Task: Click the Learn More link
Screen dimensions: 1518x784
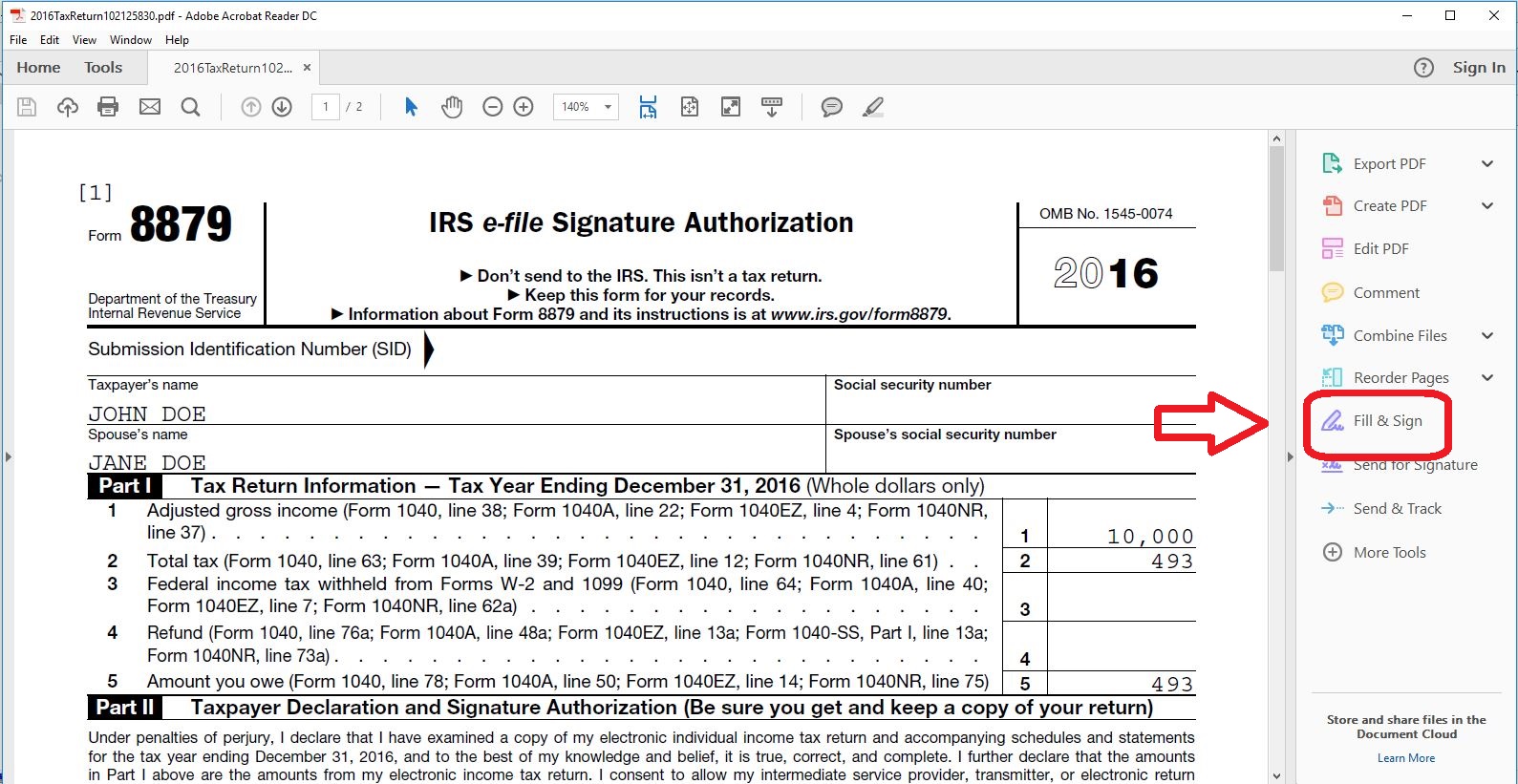Action: click(1406, 758)
